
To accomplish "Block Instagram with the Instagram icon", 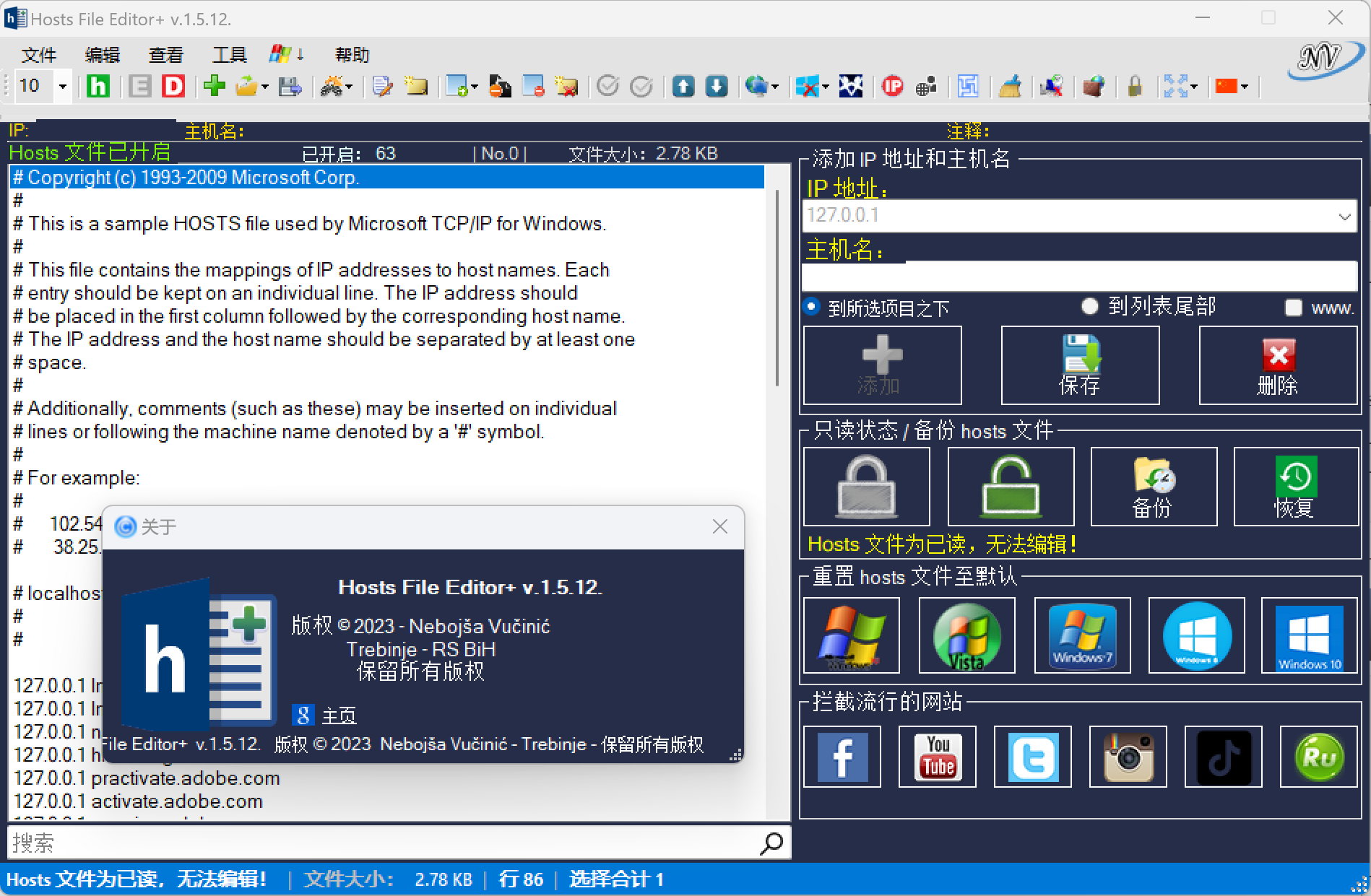I will [1128, 757].
